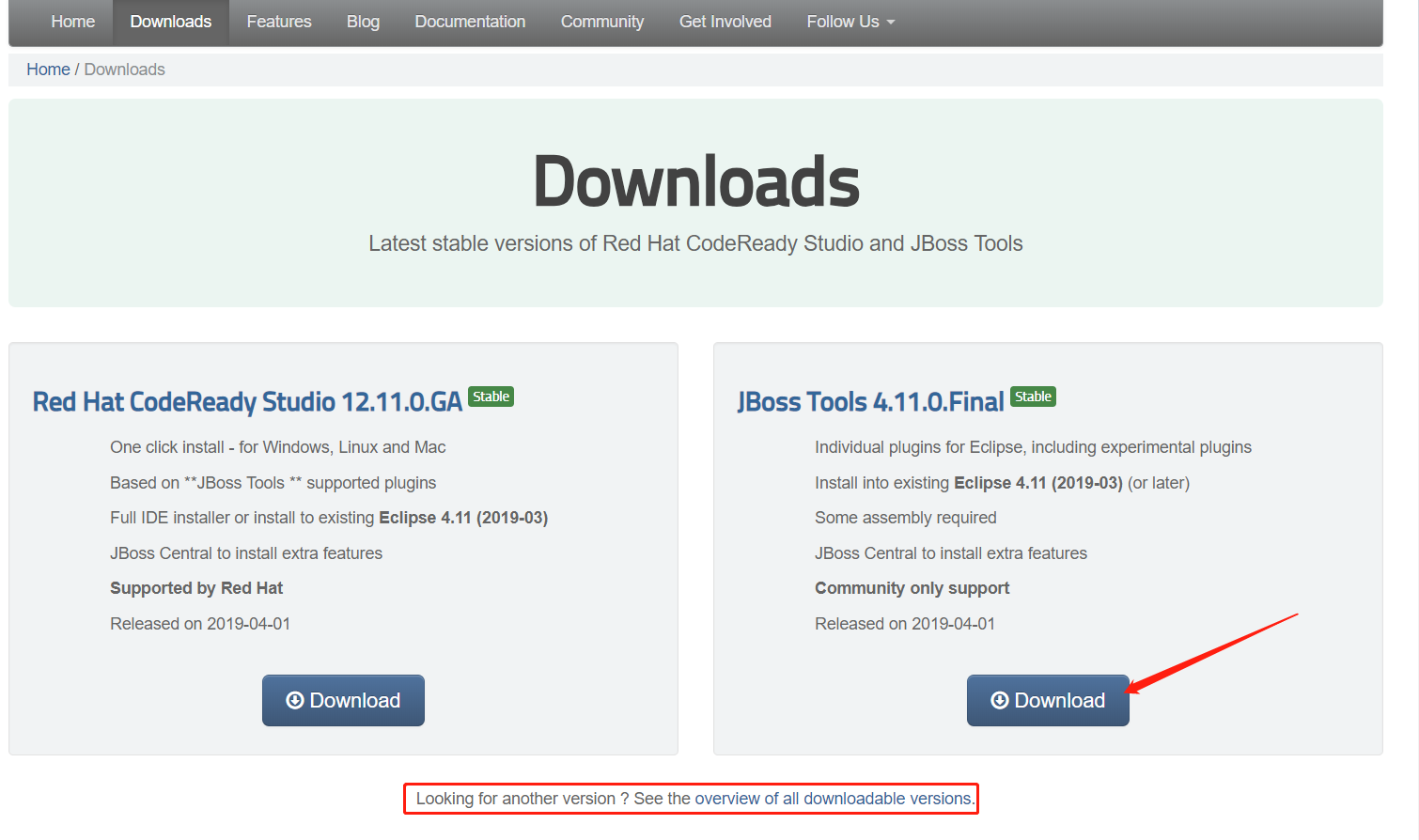Open Red Hat CodeReady Studio 12.11.0.GA title link
The height and width of the screenshot is (840, 1419).
pyautogui.click(x=247, y=402)
